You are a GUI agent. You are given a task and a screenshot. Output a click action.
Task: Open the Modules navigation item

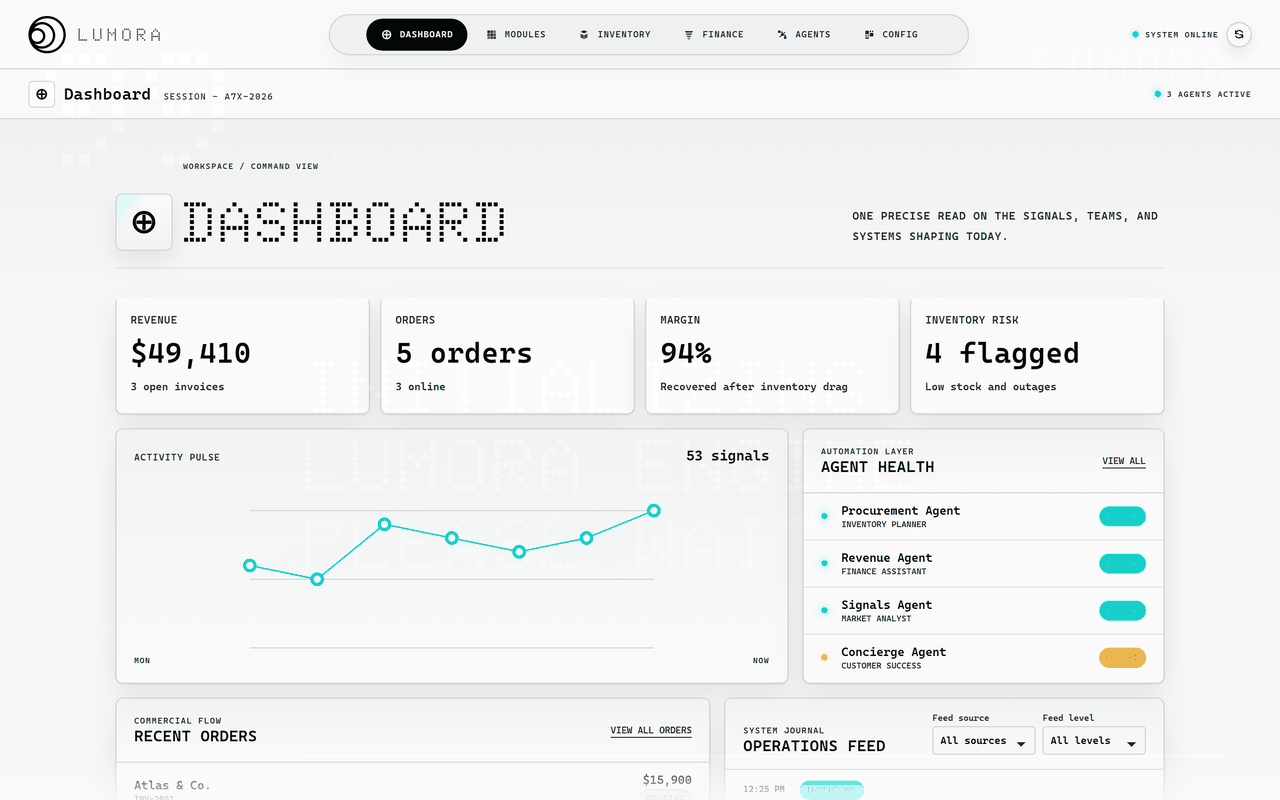click(516, 34)
